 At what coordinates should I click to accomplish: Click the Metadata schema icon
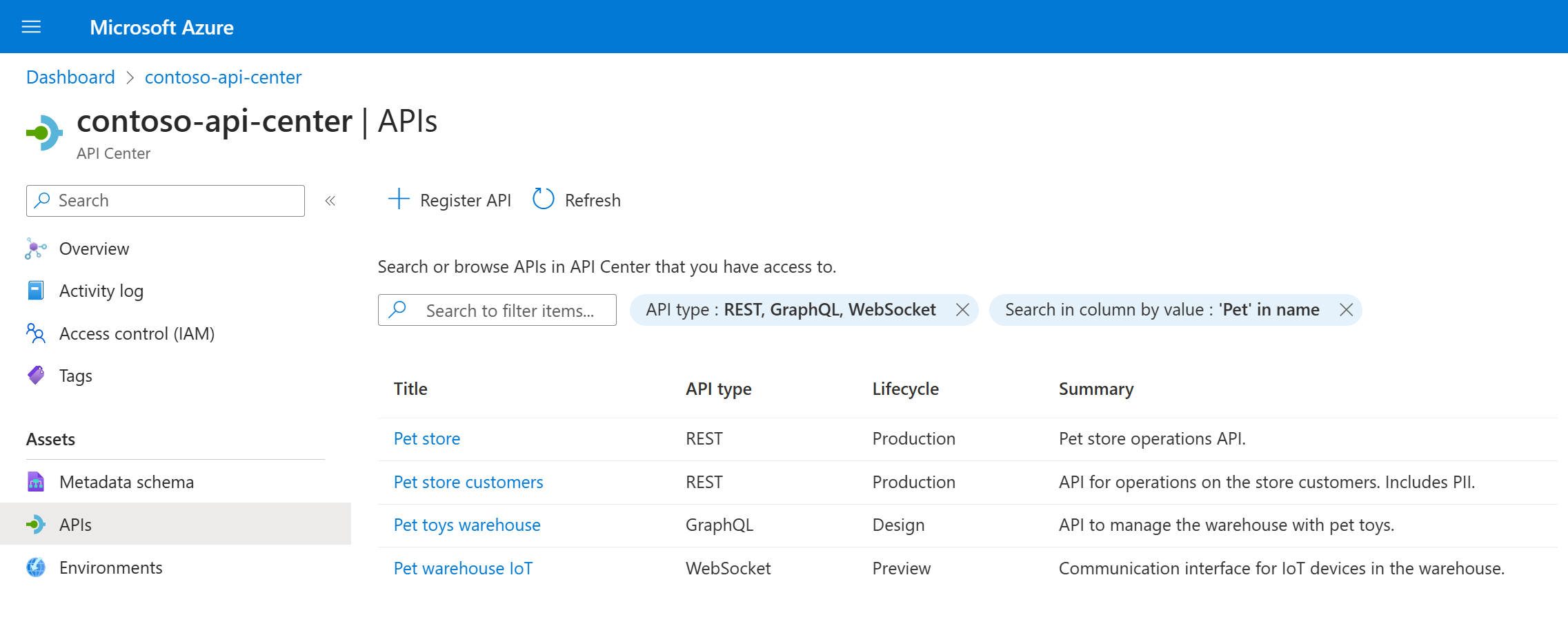36,481
